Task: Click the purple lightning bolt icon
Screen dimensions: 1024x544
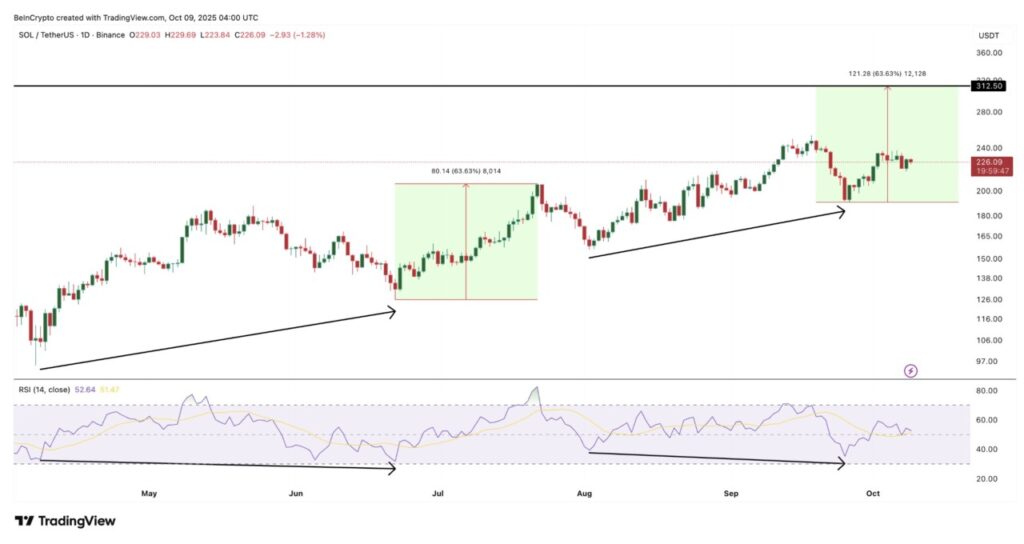Action: tap(911, 371)
